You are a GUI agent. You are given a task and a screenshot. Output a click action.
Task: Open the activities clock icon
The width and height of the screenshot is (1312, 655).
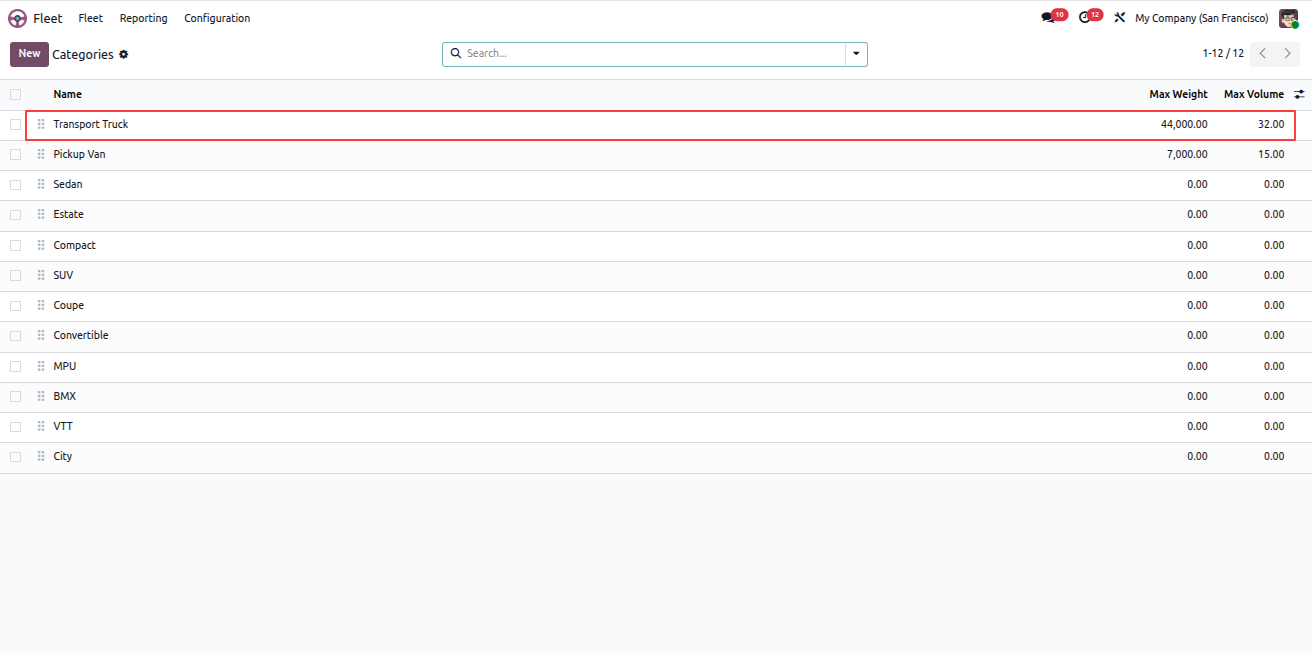[x=1085, y=18]
